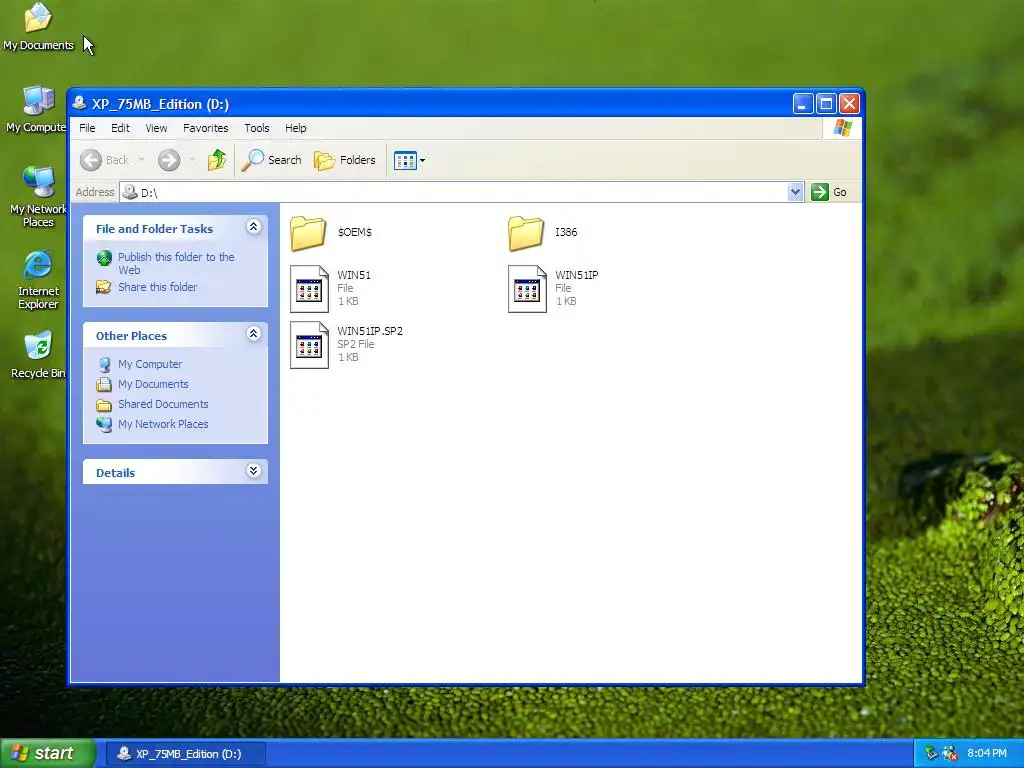This screenshot has height=768, width=1024.
Task: Open the View menu
Action: [x=156, y=128]
